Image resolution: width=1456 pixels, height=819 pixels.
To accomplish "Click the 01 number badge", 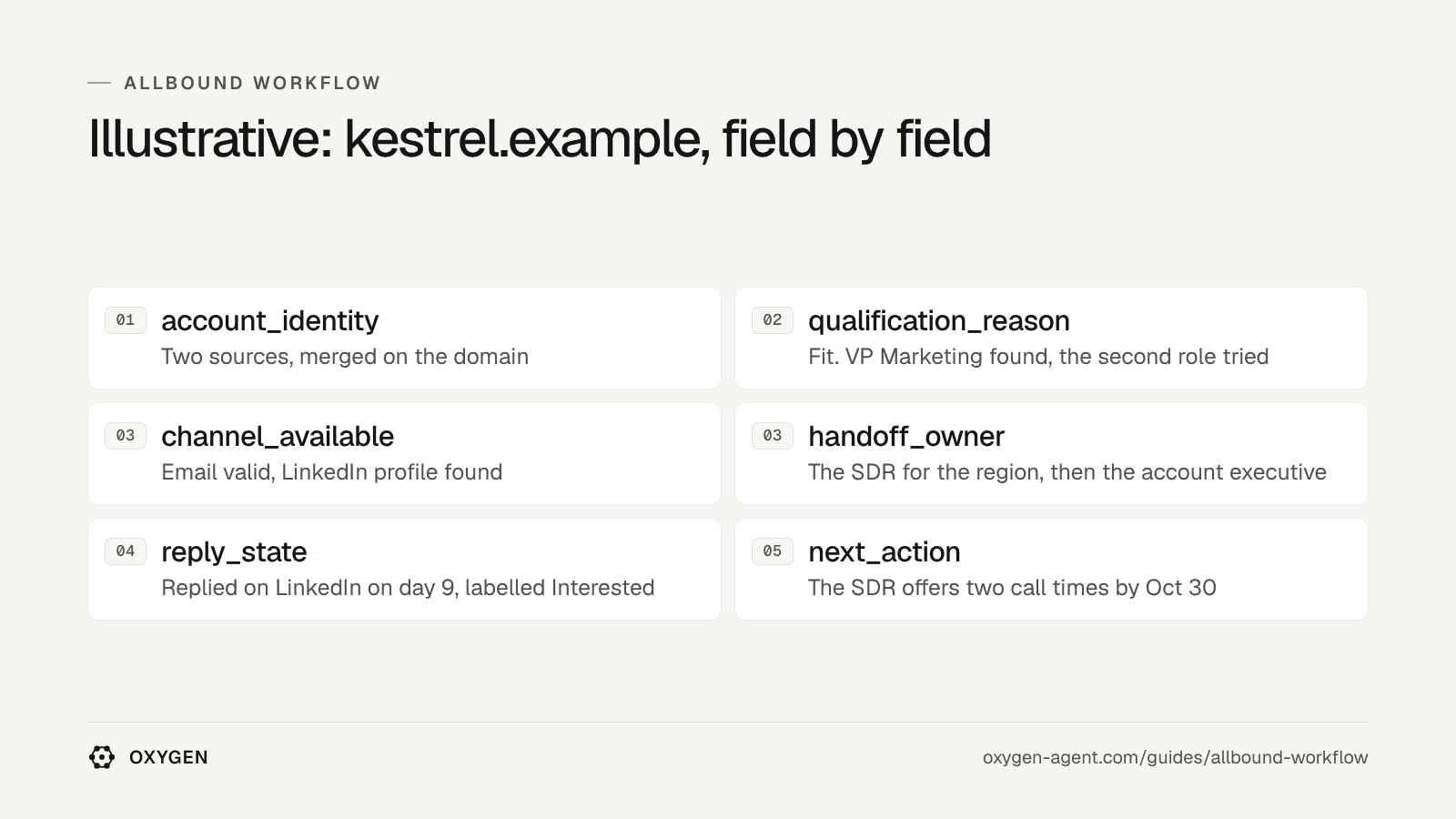I will (126, 320).
